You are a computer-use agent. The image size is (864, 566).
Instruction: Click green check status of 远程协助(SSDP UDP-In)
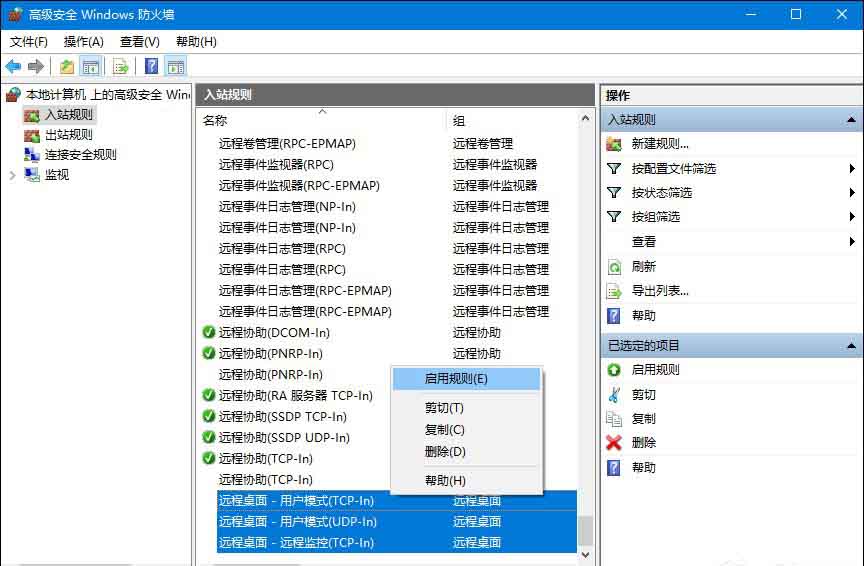208,438
